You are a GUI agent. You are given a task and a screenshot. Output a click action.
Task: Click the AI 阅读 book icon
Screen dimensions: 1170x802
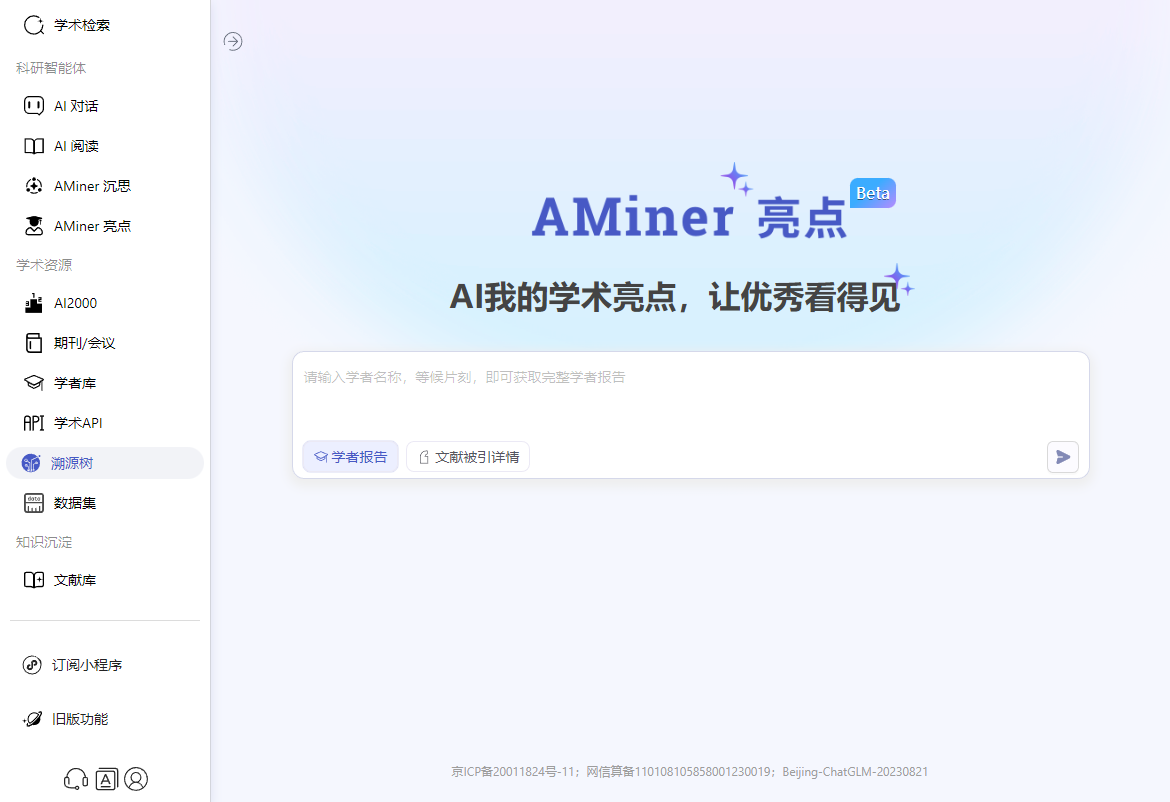click(x=34, y=146)
